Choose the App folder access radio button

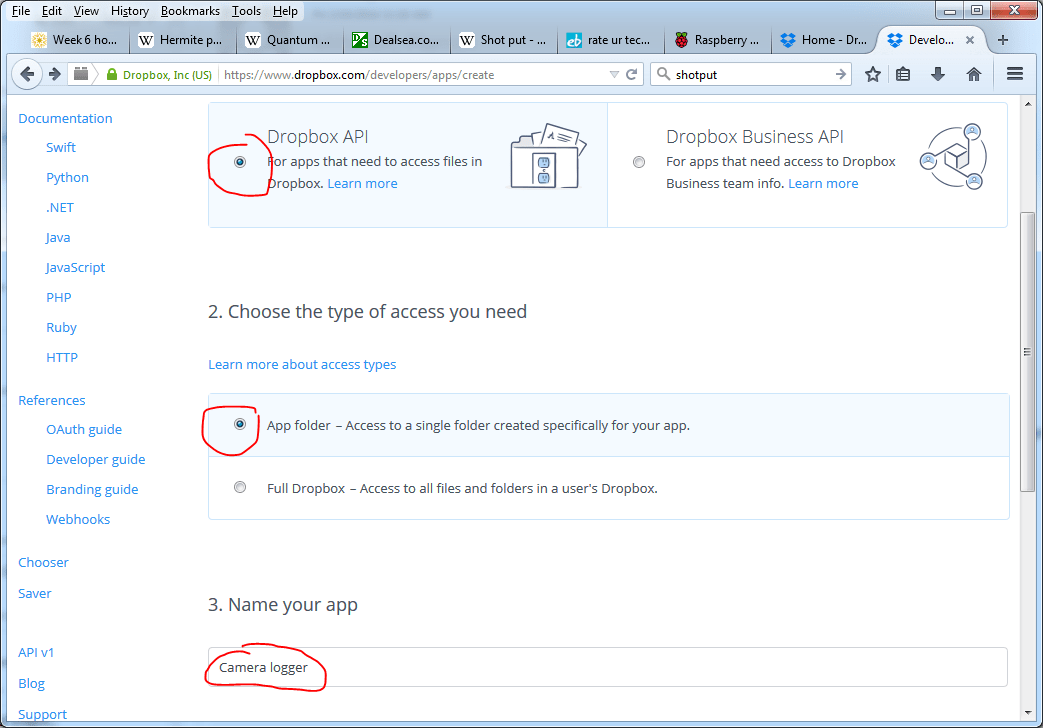tap(240, 424)
